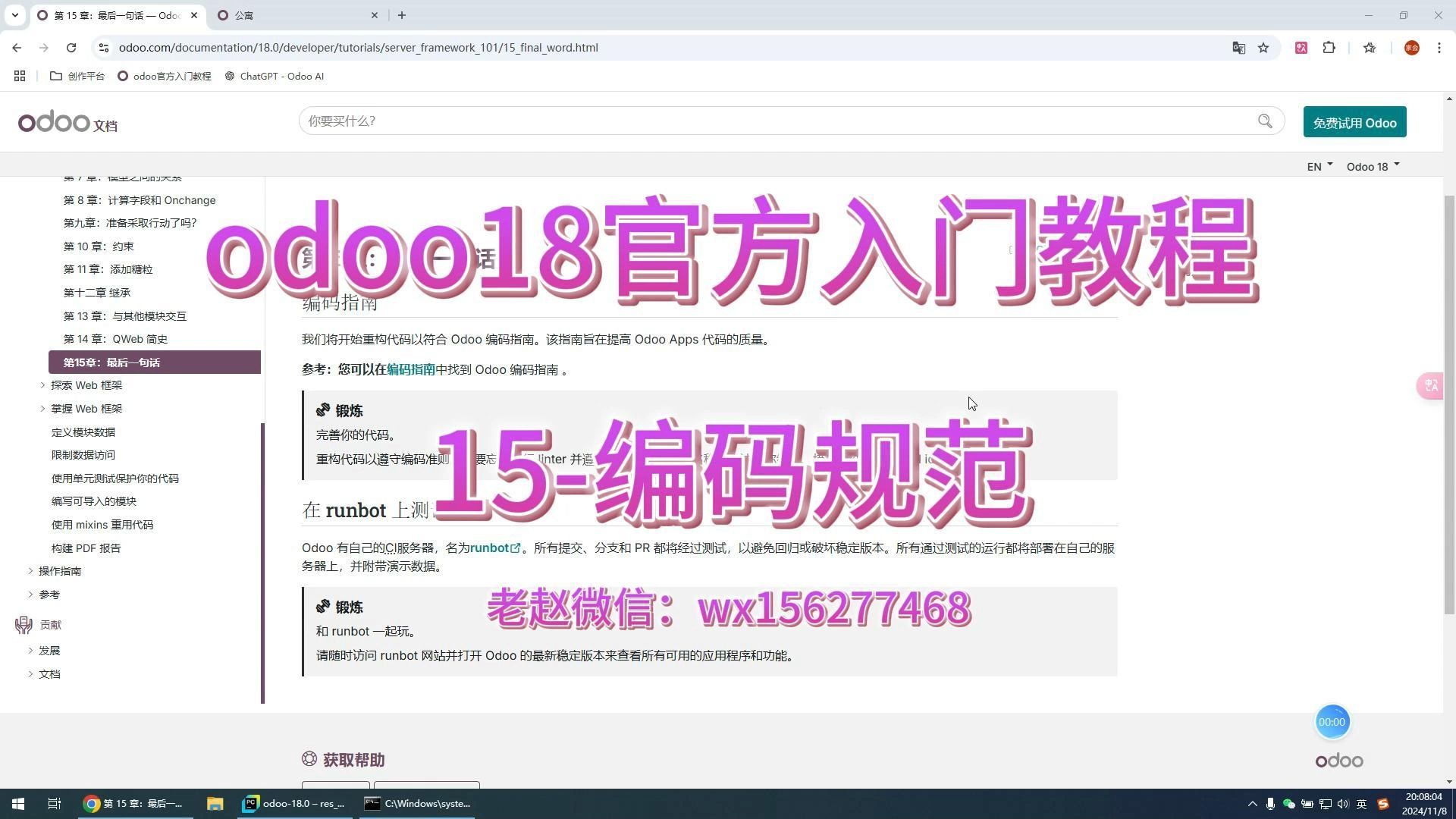This screenshot has height=819, width=1456.
Task: Open the tab search dropdown arrow
Action: 14,15
